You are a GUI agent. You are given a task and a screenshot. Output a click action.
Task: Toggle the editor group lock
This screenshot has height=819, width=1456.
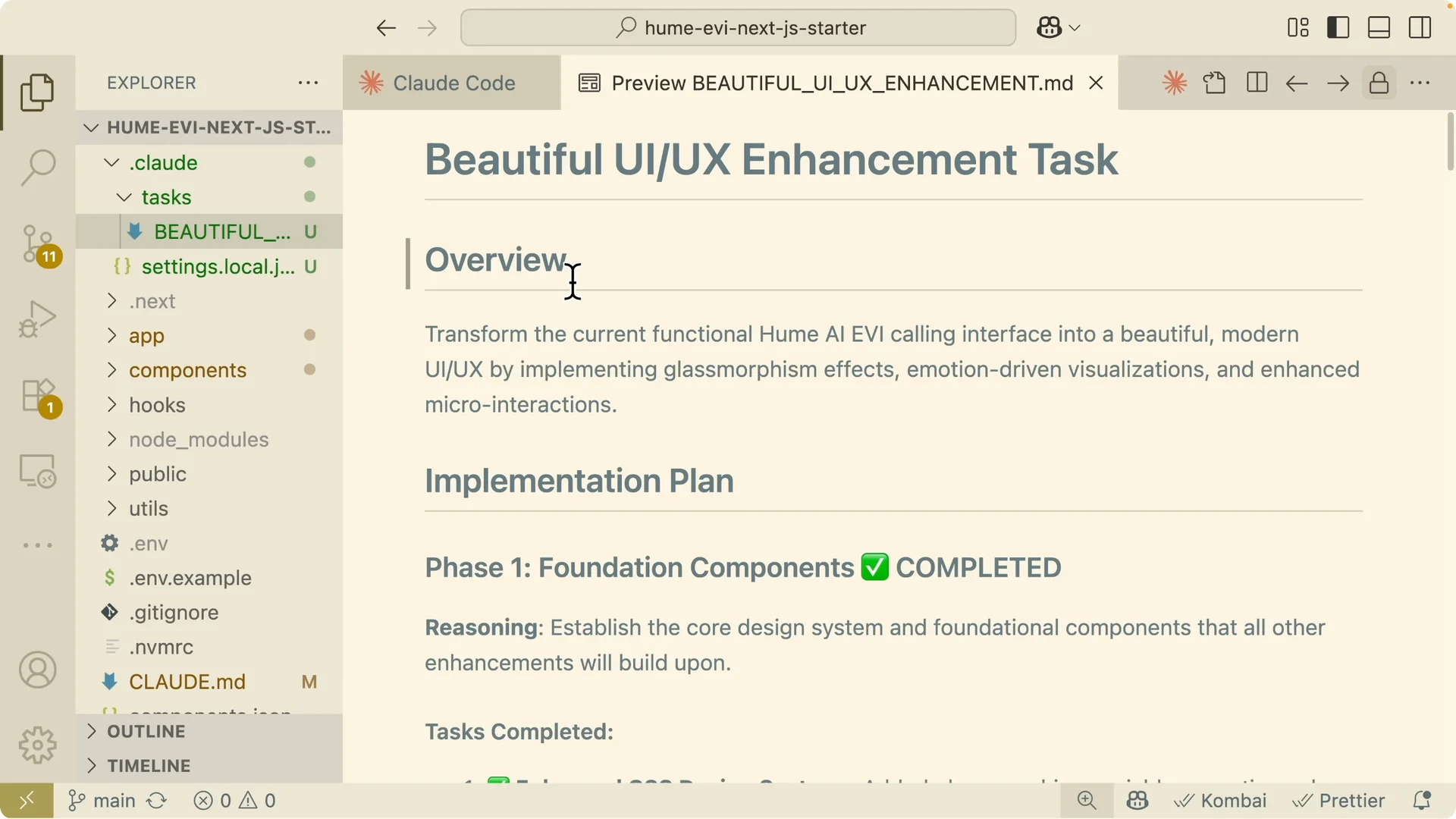coord(1379,83)
